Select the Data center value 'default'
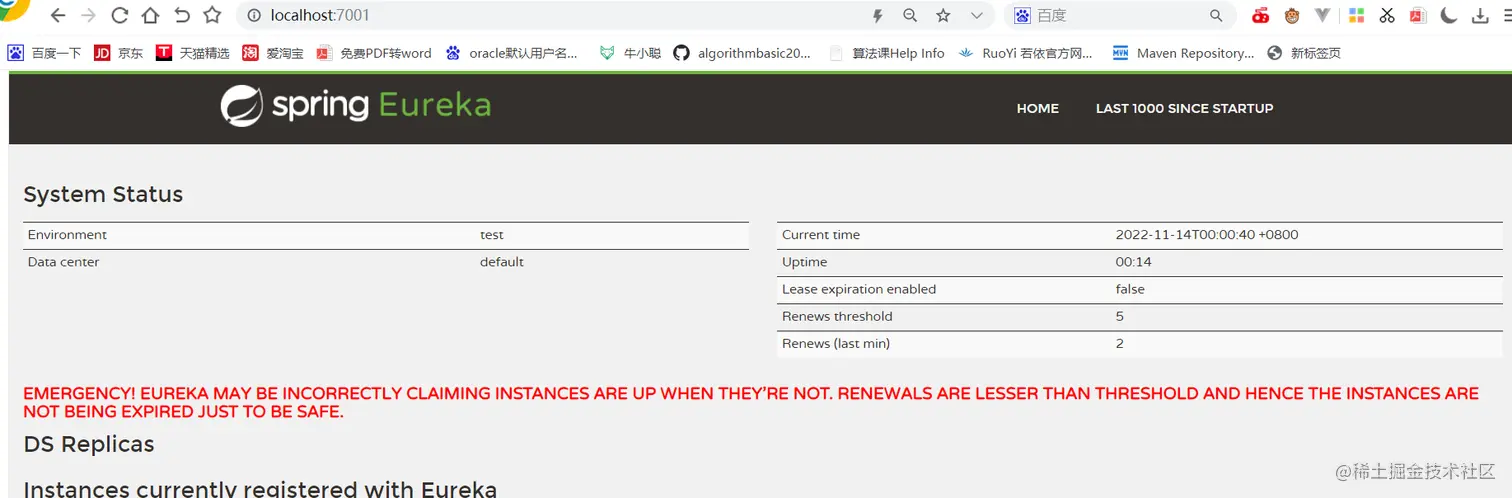This screenshot has height=498, width=1512. pos(502,262)
